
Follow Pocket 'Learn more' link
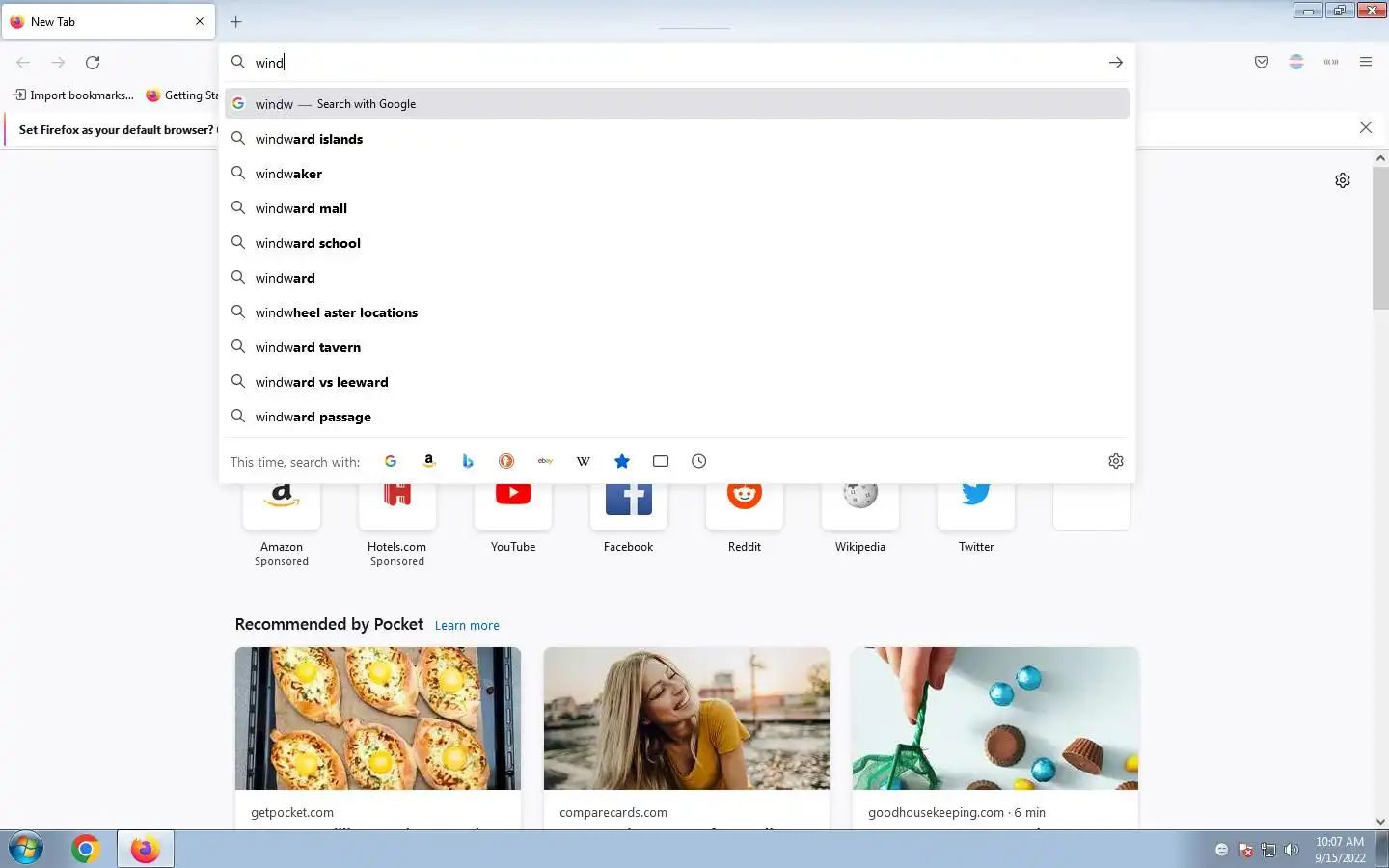pyautogui.click(x=467, y=625)
